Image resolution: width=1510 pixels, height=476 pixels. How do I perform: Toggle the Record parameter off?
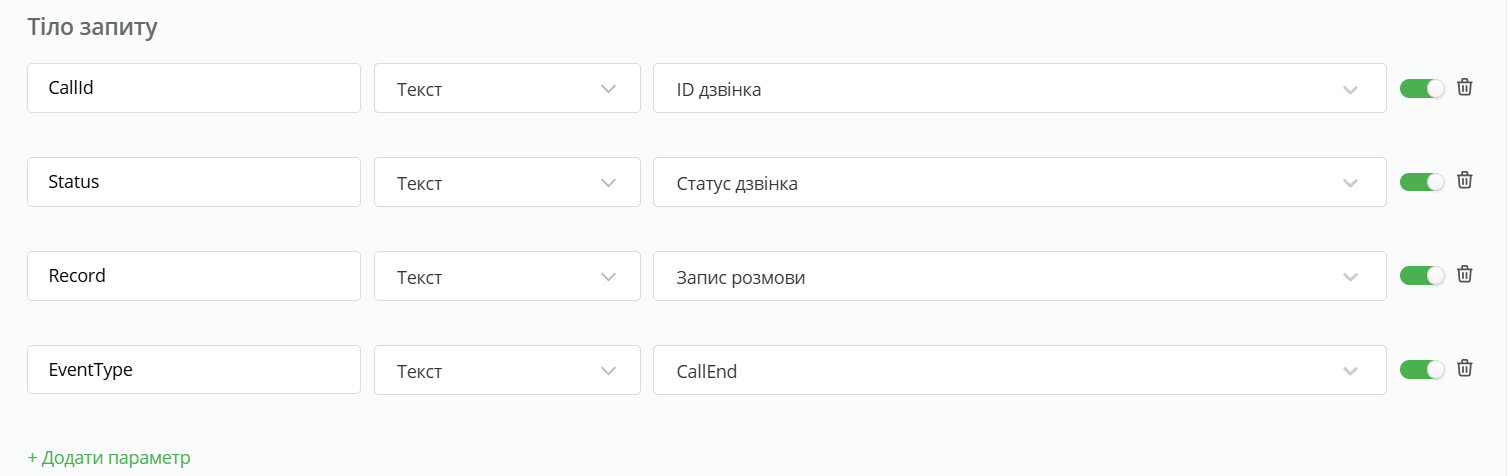click(1422, 276)
